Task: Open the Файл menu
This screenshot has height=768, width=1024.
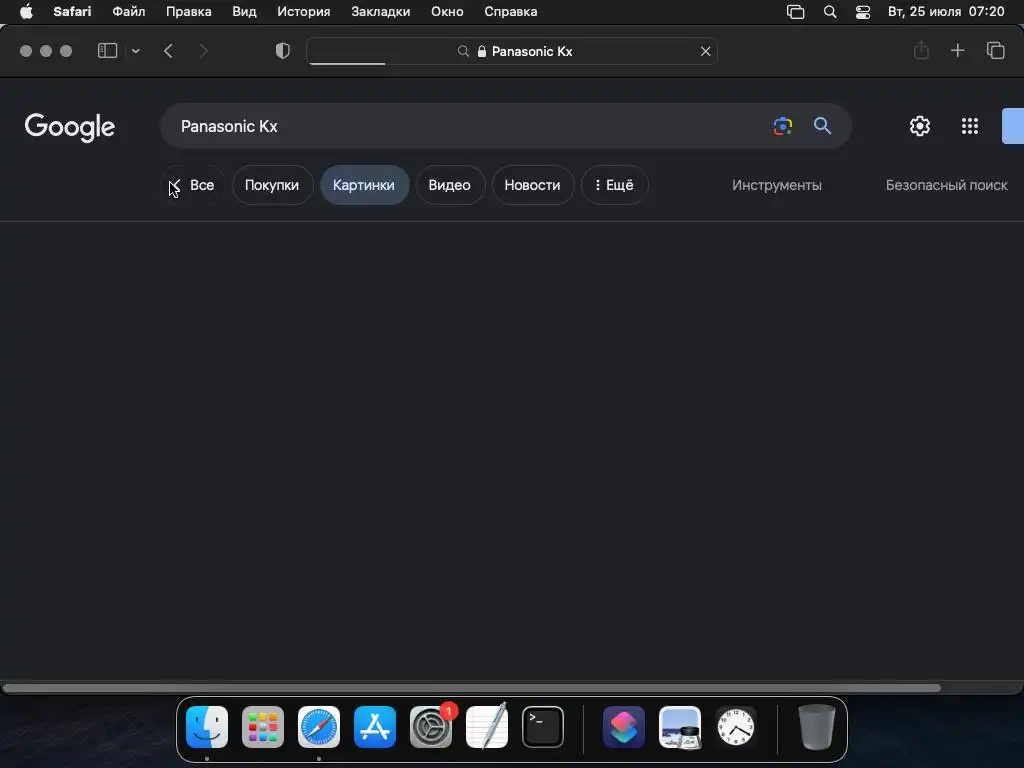Action: click(129, 12)
